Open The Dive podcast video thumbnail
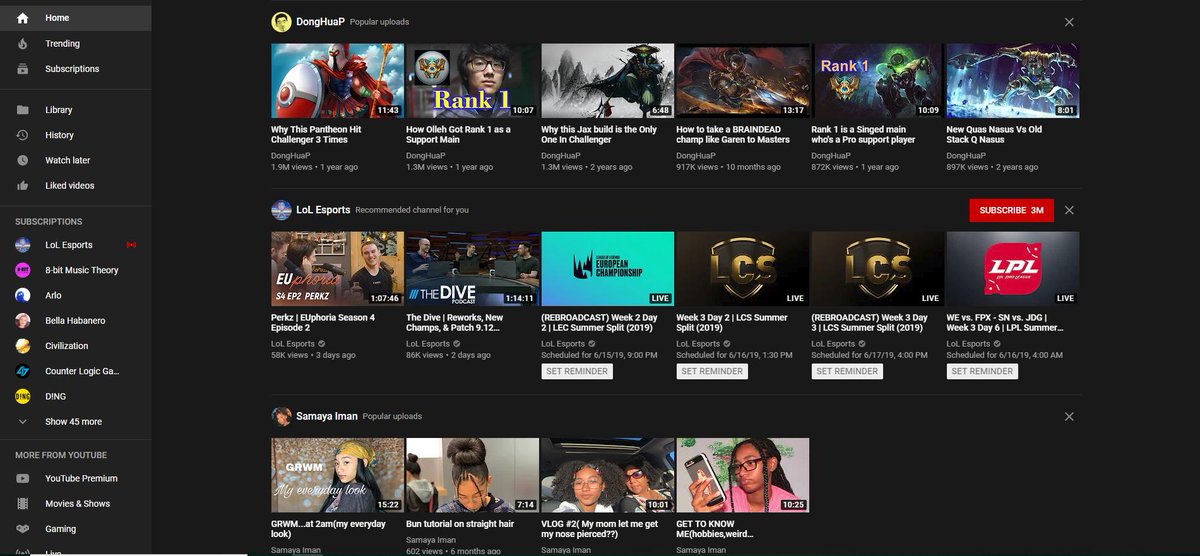The height and width of the screenshot is (556, 1200). pyautogui.click(x=472, y=269)
